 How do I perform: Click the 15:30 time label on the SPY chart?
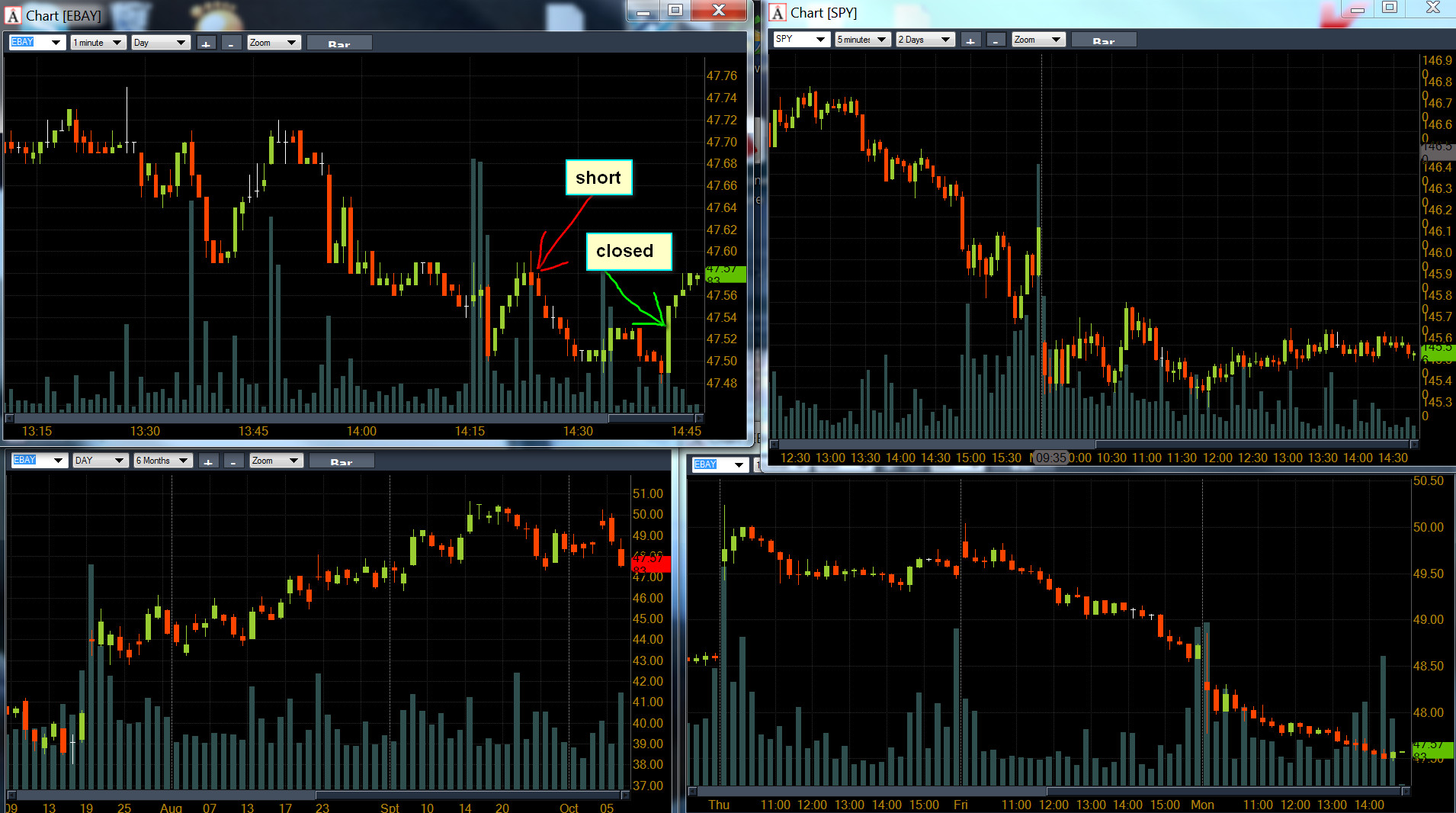1006,458
